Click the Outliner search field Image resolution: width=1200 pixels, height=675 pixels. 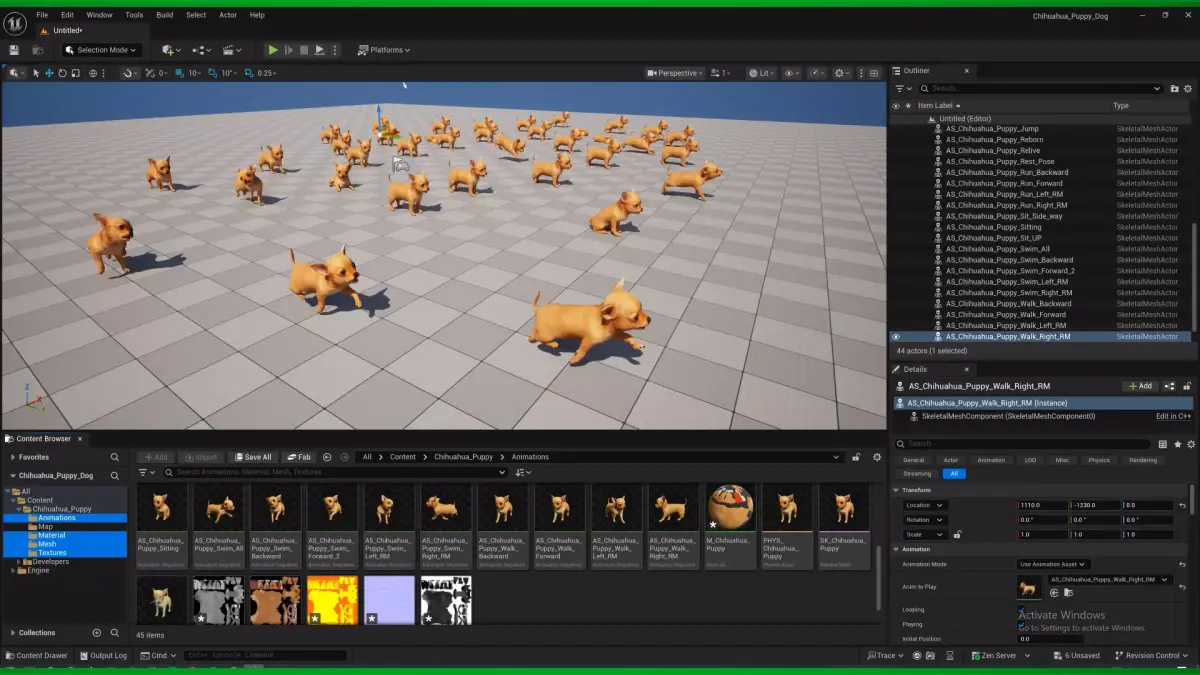1041,89
